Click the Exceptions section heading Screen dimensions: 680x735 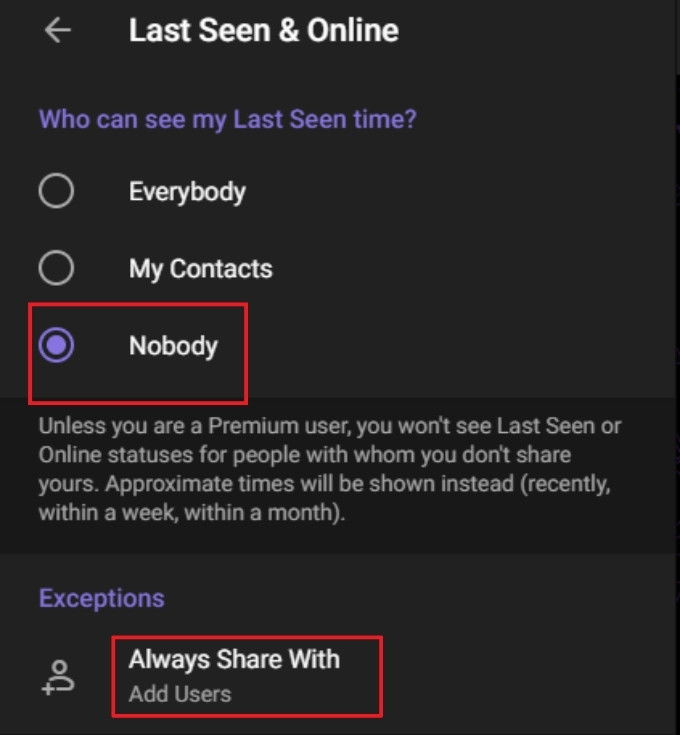pyautogui.click(x=101, y=598)
